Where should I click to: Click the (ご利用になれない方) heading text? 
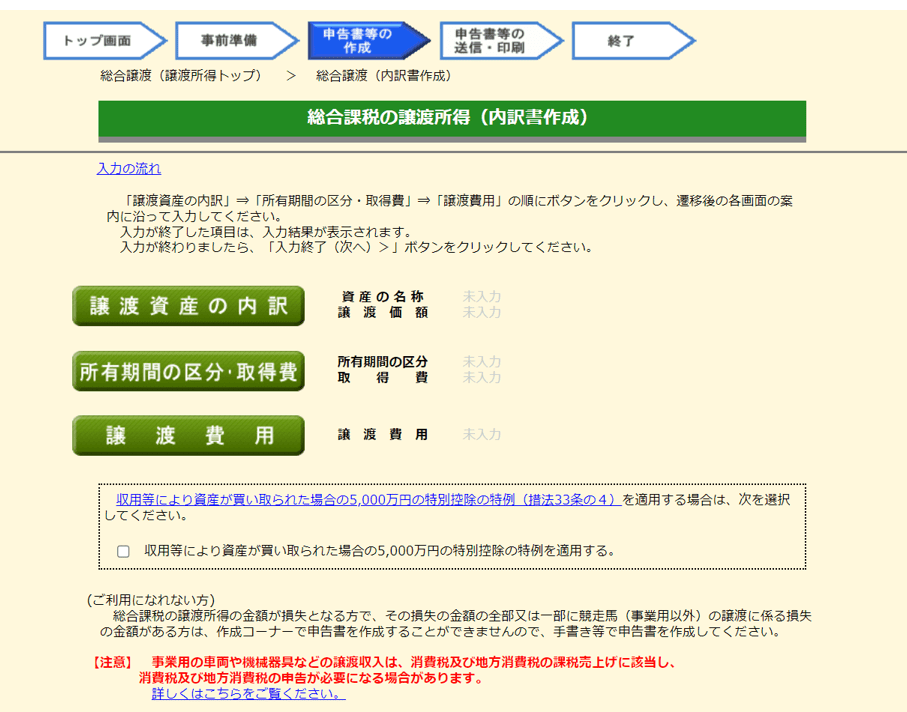(151, 600)
